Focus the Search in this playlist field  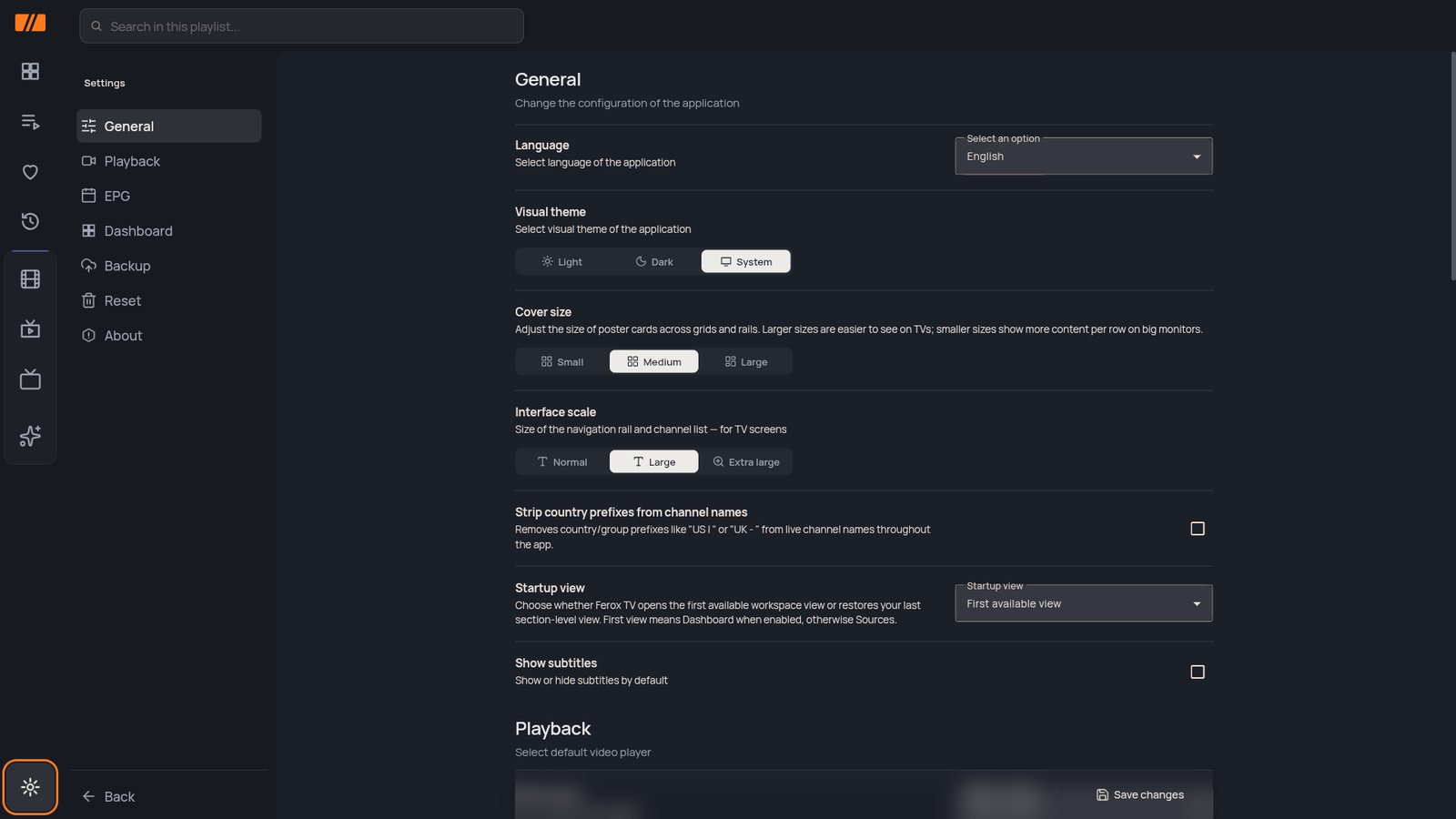pos(301,26)
